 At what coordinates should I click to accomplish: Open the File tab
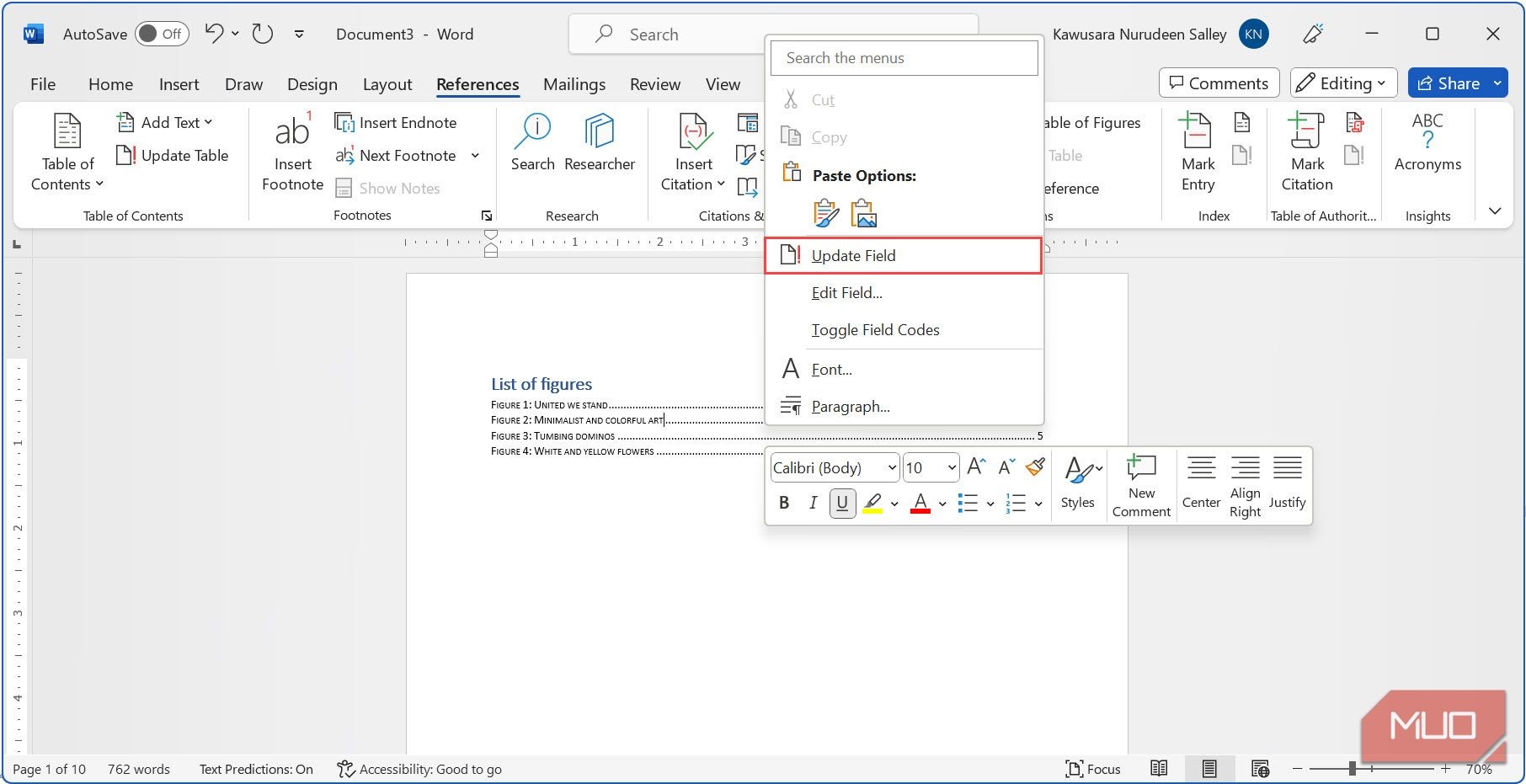click(43, 84)
